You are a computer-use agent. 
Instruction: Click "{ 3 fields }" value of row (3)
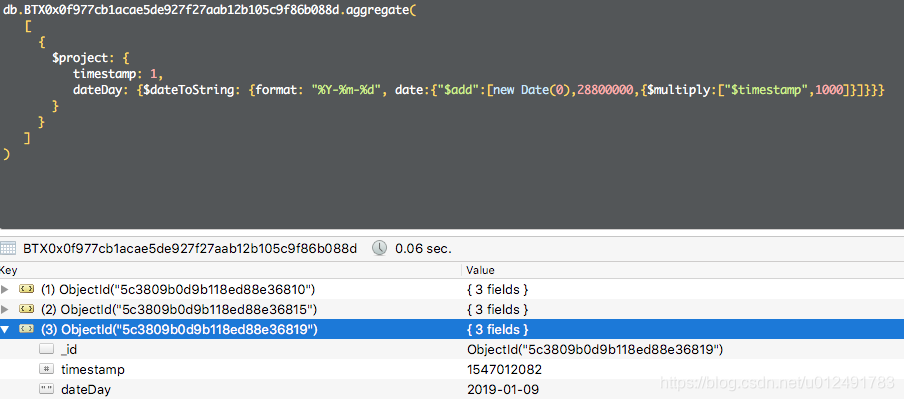click(498, 330)
